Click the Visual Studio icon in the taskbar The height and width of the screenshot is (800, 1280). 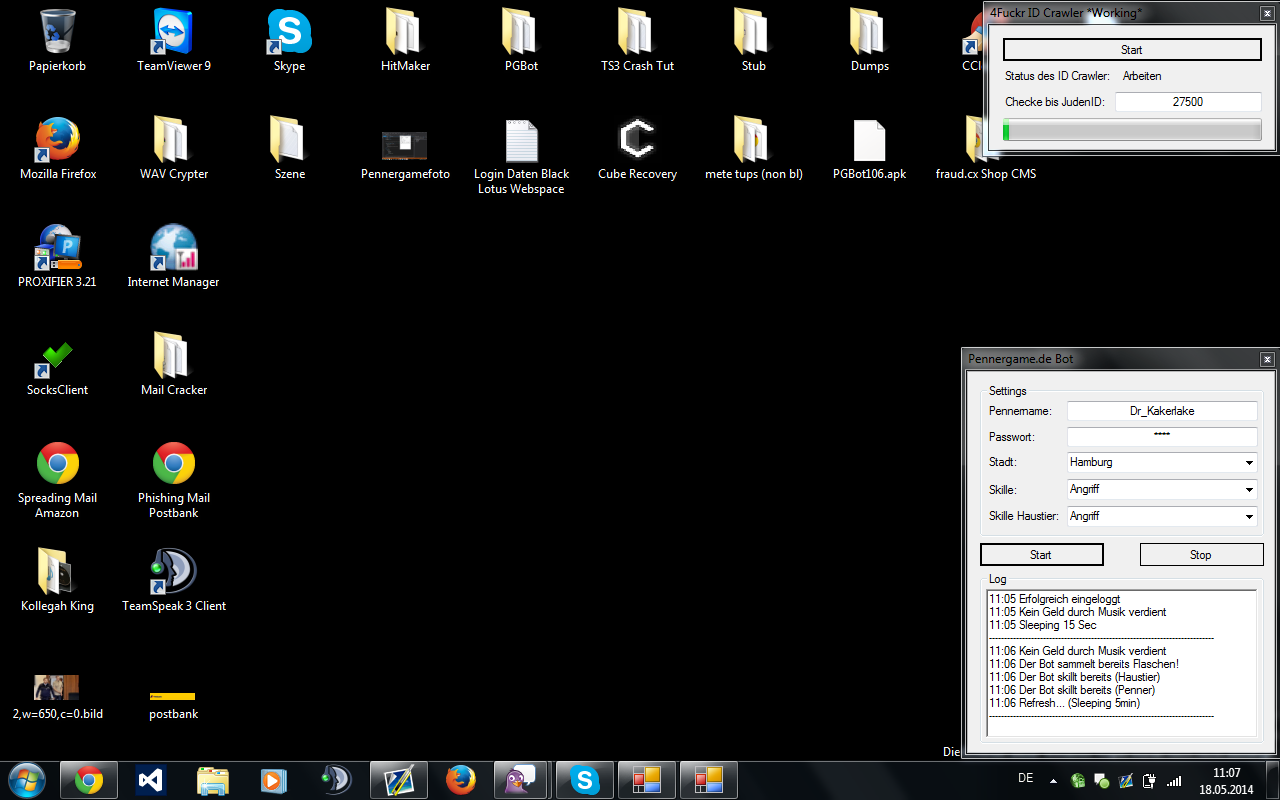point(150,779)
